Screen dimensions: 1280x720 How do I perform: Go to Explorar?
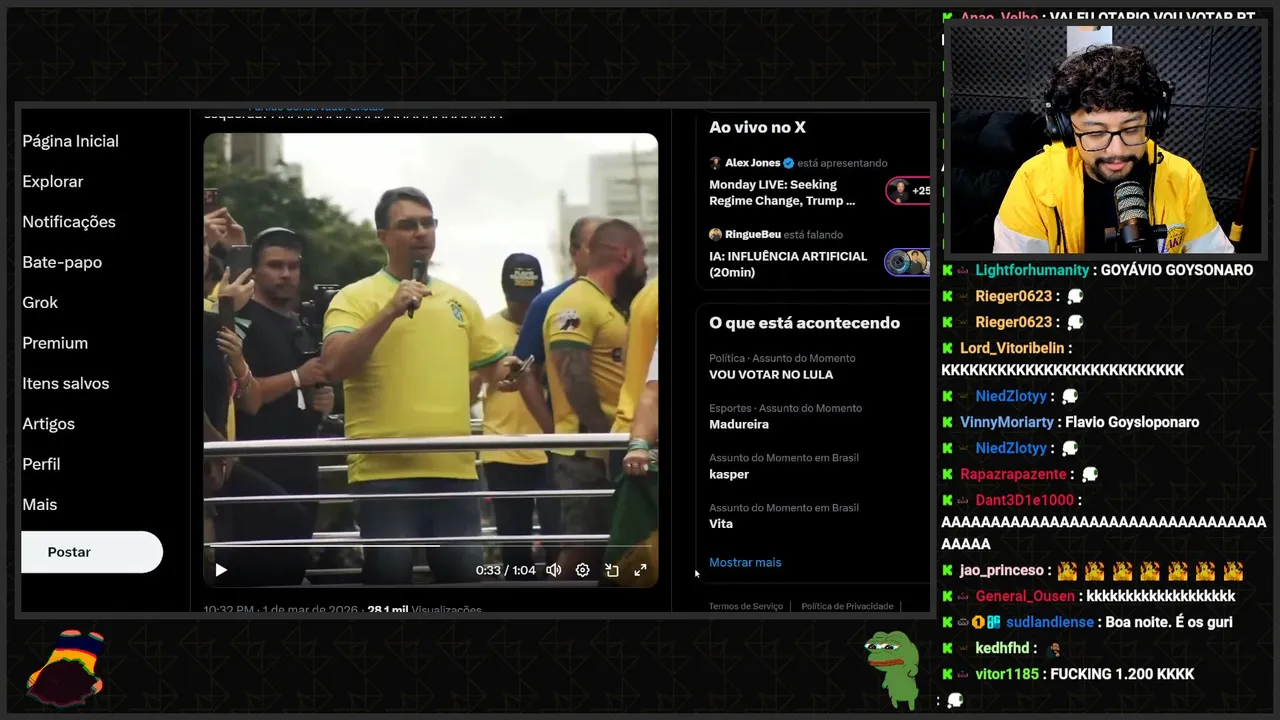53,181
